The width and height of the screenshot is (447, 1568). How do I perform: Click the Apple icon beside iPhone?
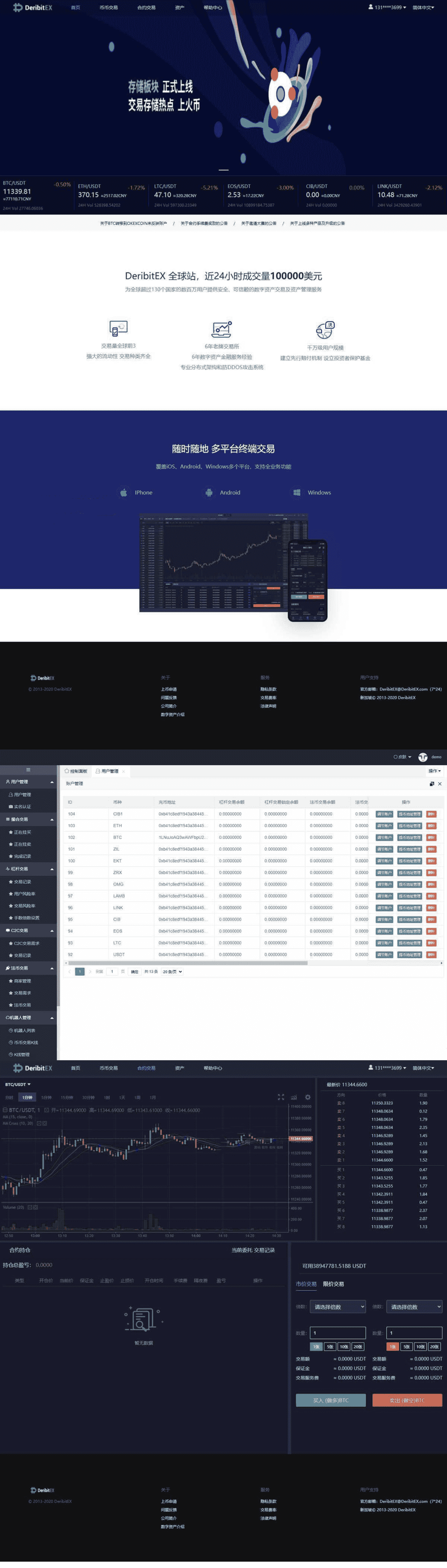coord(124,492)
